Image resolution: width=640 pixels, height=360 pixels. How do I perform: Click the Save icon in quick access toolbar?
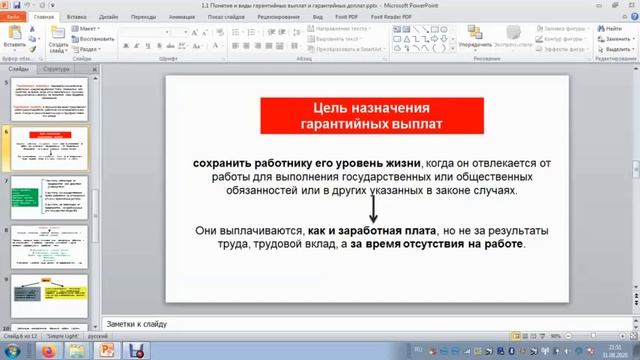tap(16, 6)
